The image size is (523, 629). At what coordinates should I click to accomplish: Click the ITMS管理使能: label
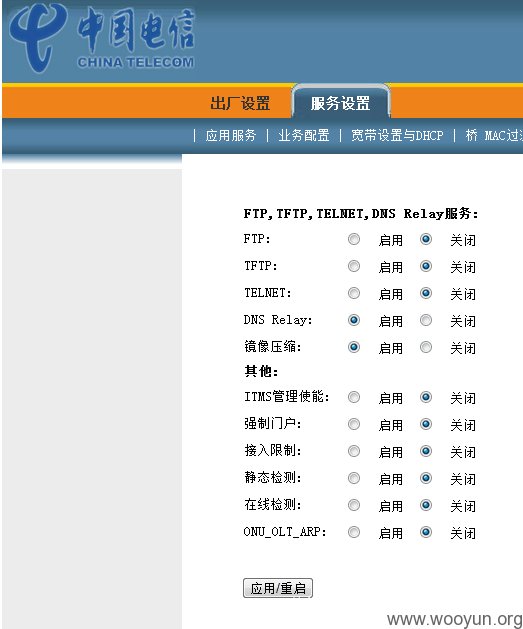click(x=287, y=397)
